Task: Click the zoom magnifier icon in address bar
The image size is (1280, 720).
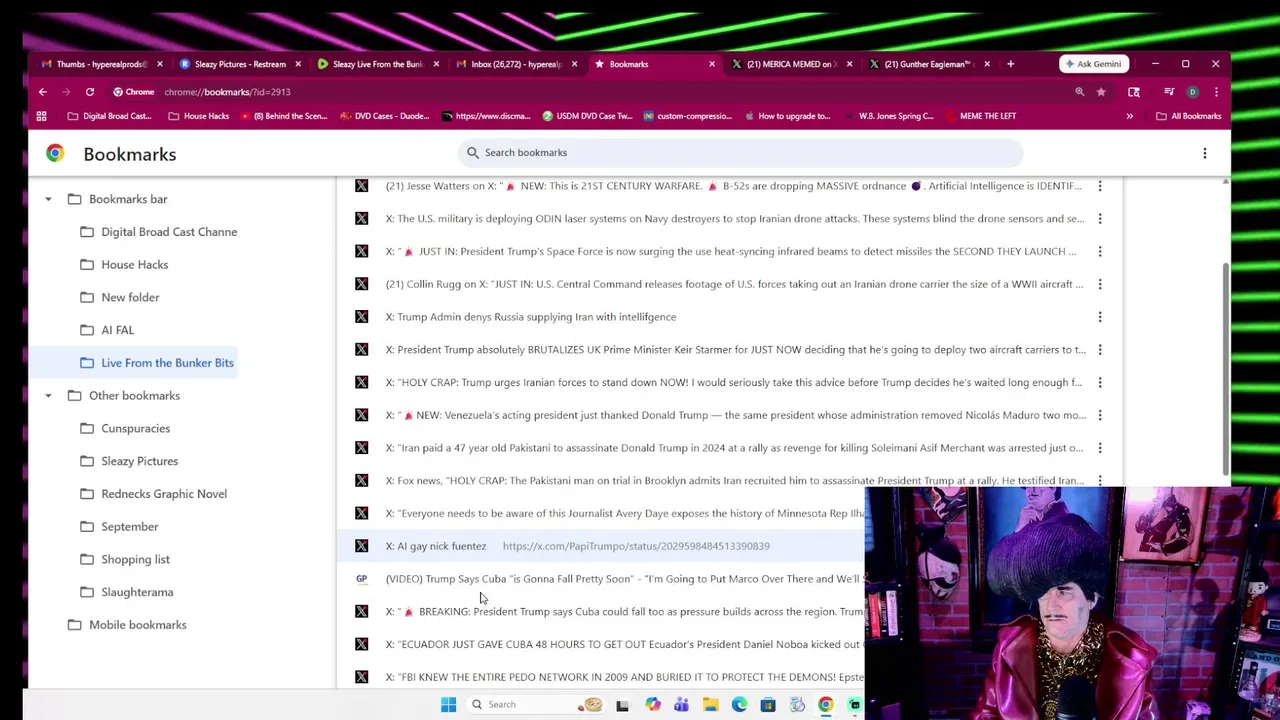Action: click(x=1079, y=92)
